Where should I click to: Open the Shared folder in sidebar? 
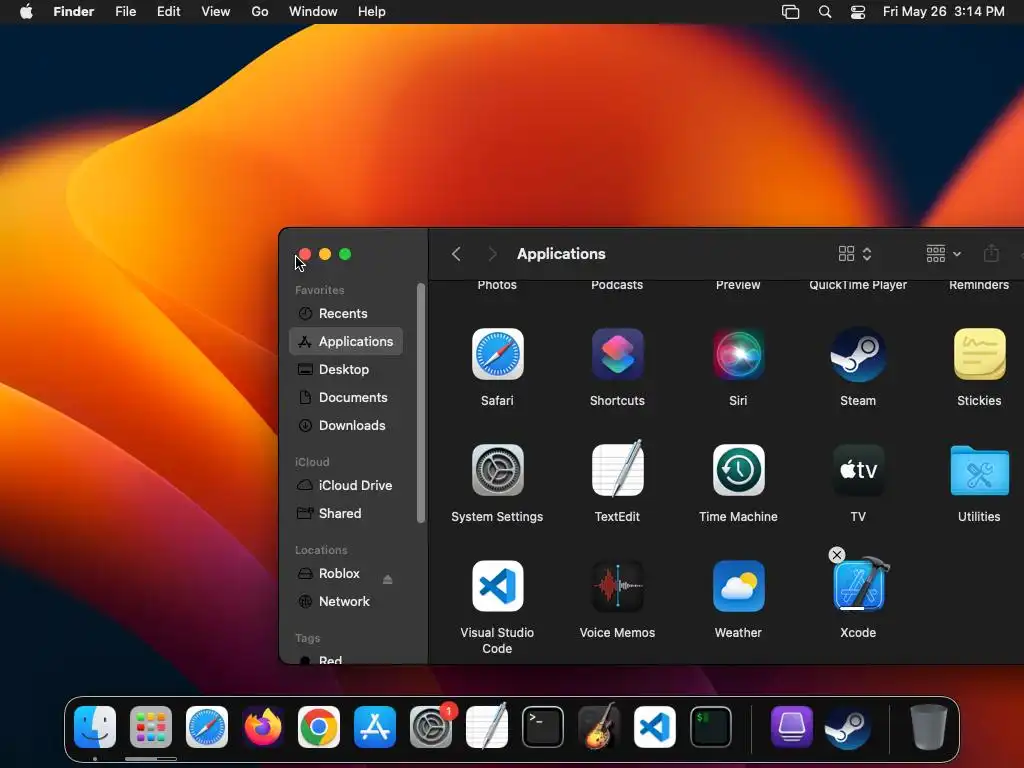(x=345, y=513)
